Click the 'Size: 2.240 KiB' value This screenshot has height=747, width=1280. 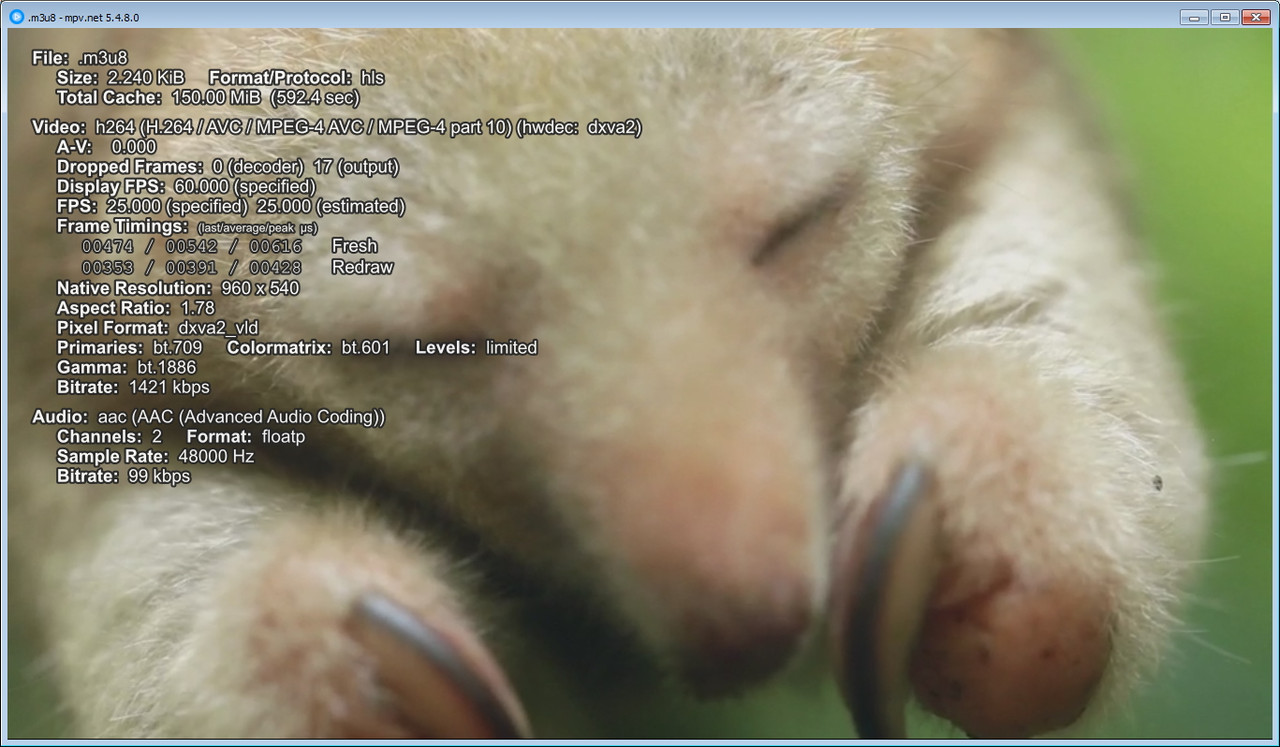pos(120,78)
